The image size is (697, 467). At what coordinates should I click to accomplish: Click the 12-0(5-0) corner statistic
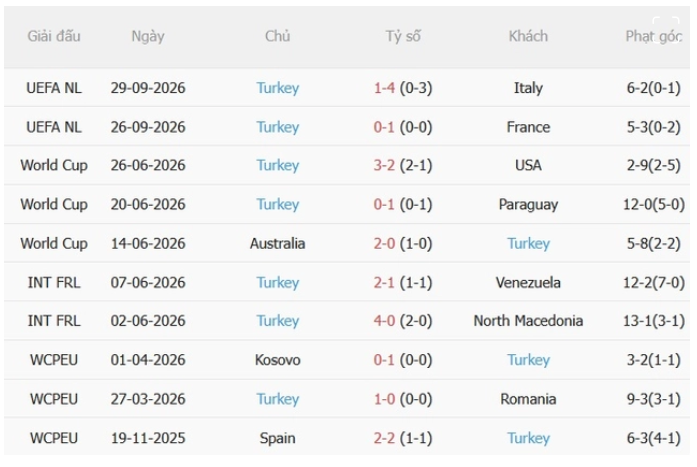coord(653,204)
